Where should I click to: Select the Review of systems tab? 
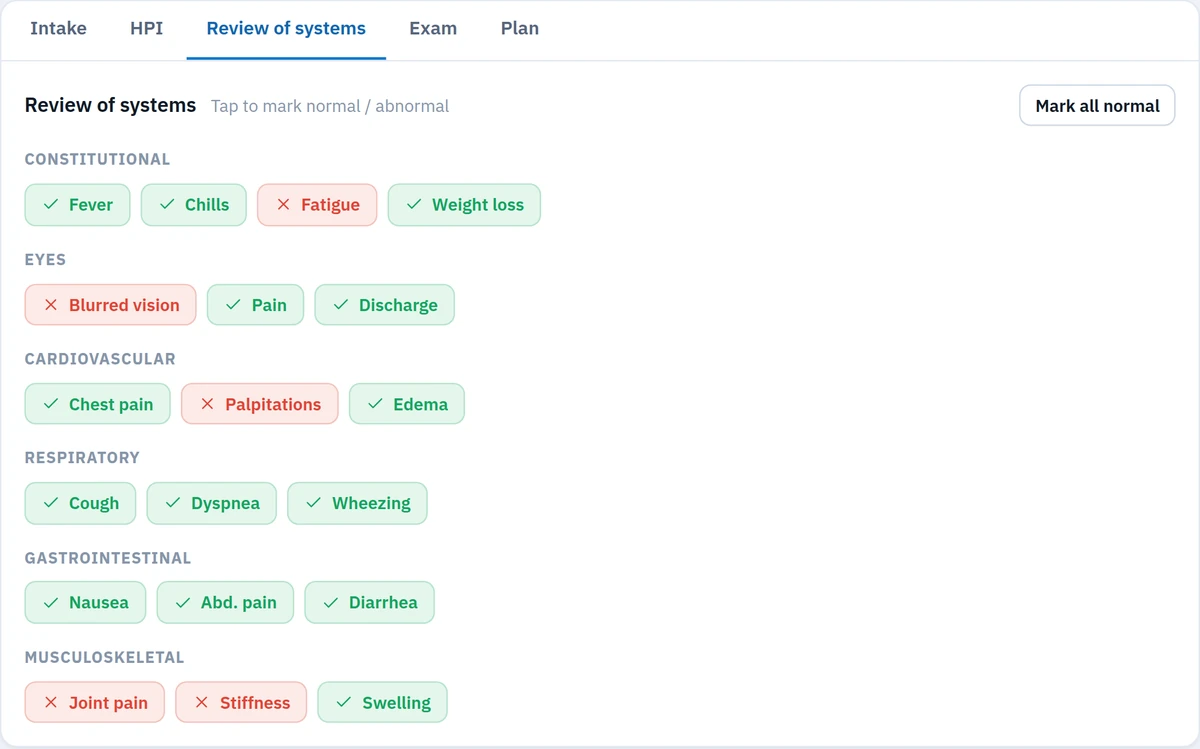[286, 28]
